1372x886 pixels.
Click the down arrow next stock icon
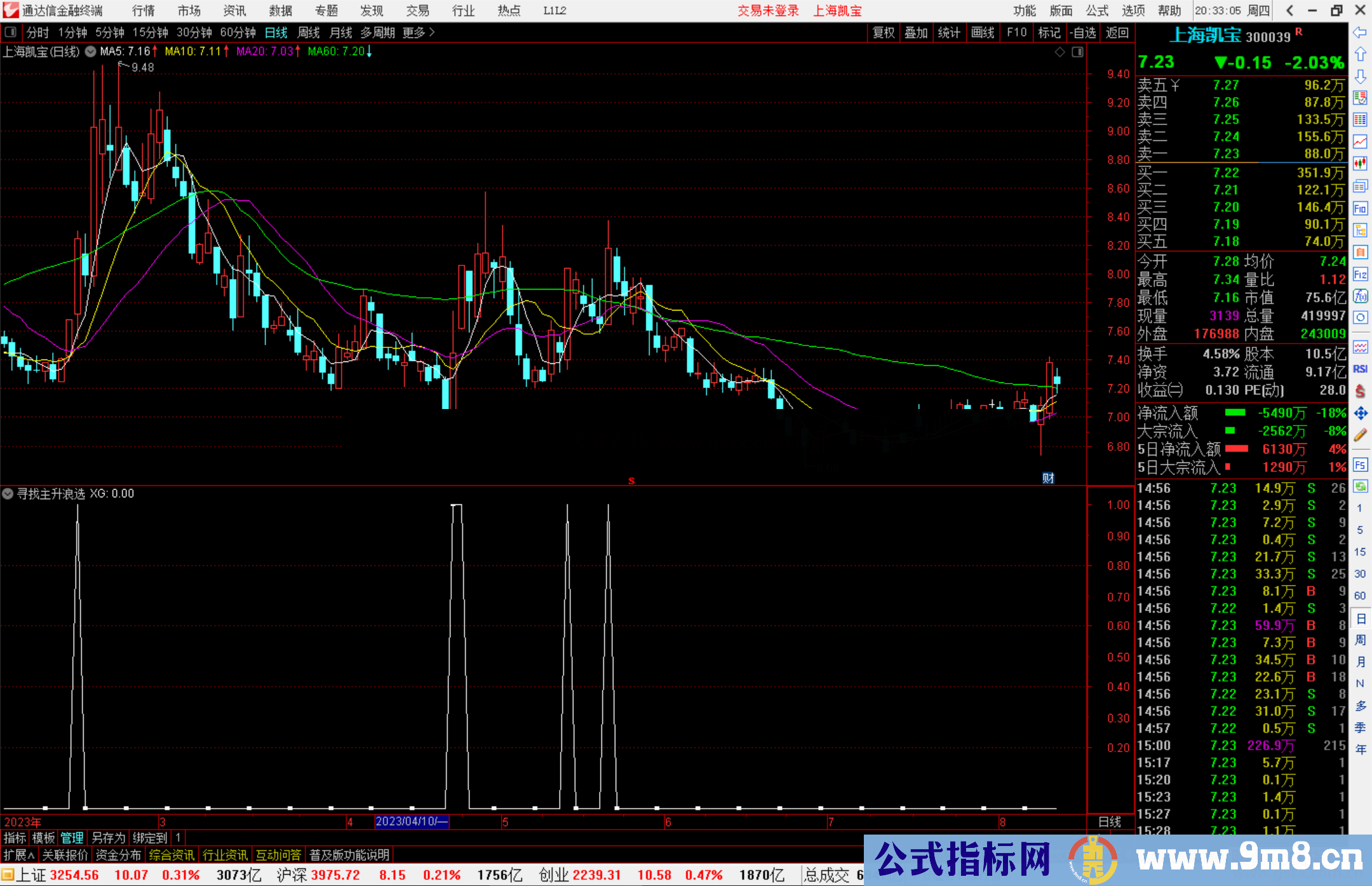1360,76
